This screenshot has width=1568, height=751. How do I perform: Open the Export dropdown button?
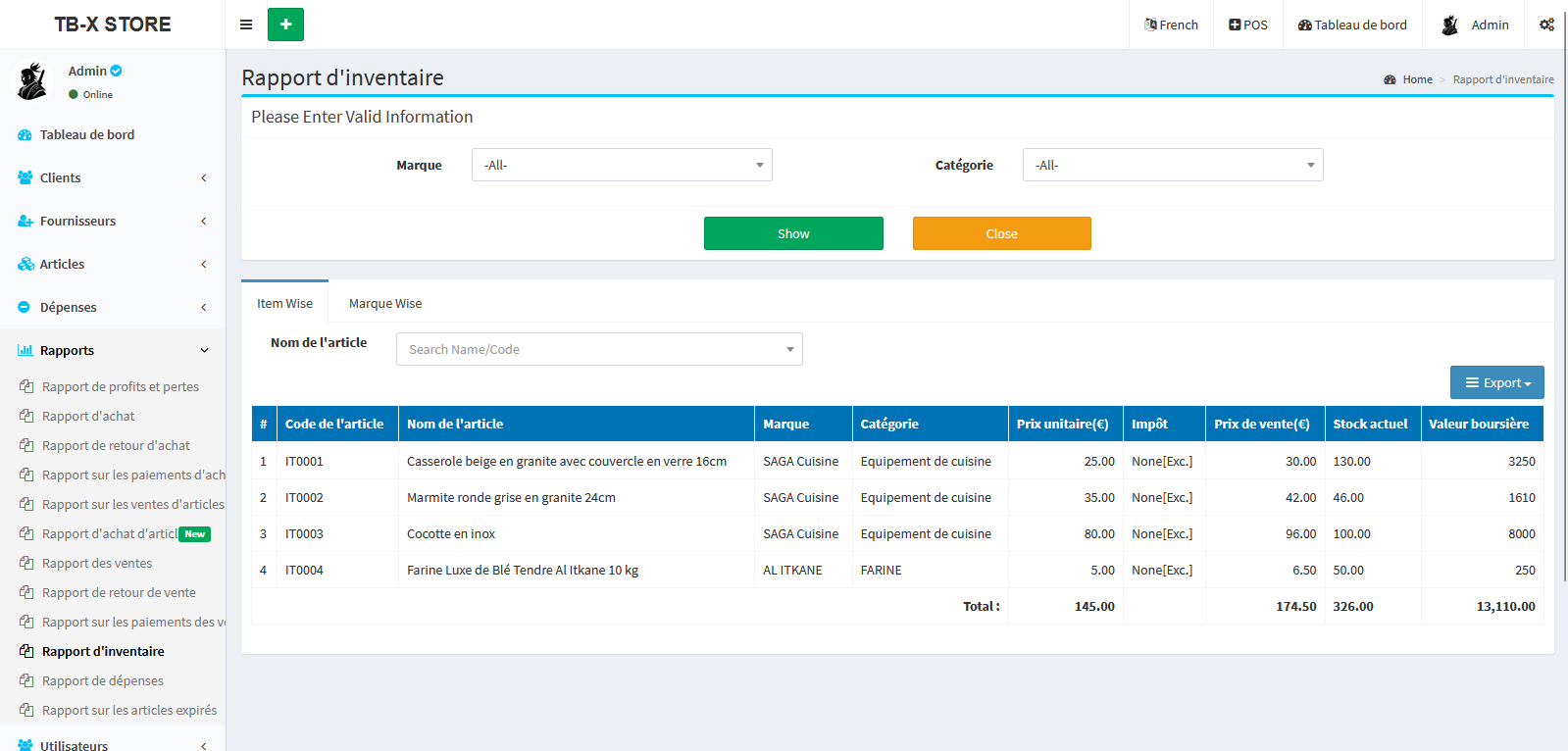tap(1496, 382)
